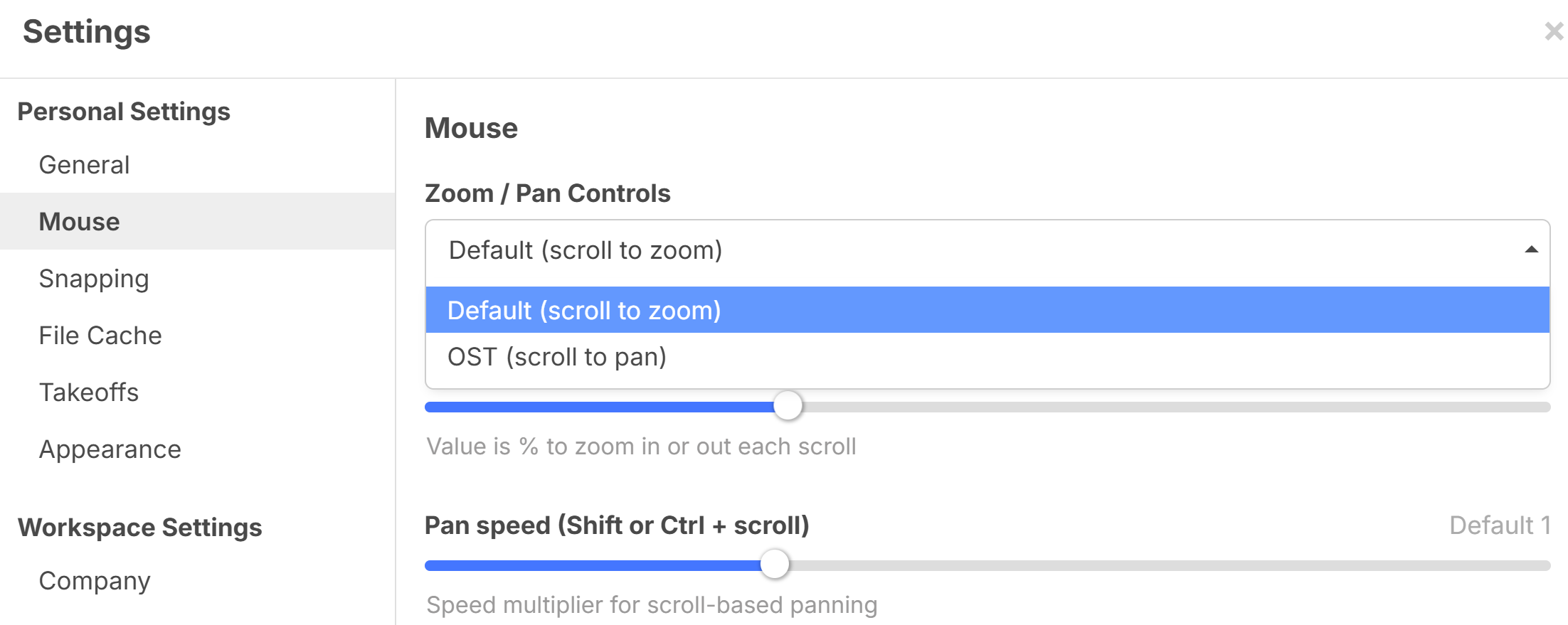
Task: Click the zoom speed slider handle
Action: (x=788, y=406)
